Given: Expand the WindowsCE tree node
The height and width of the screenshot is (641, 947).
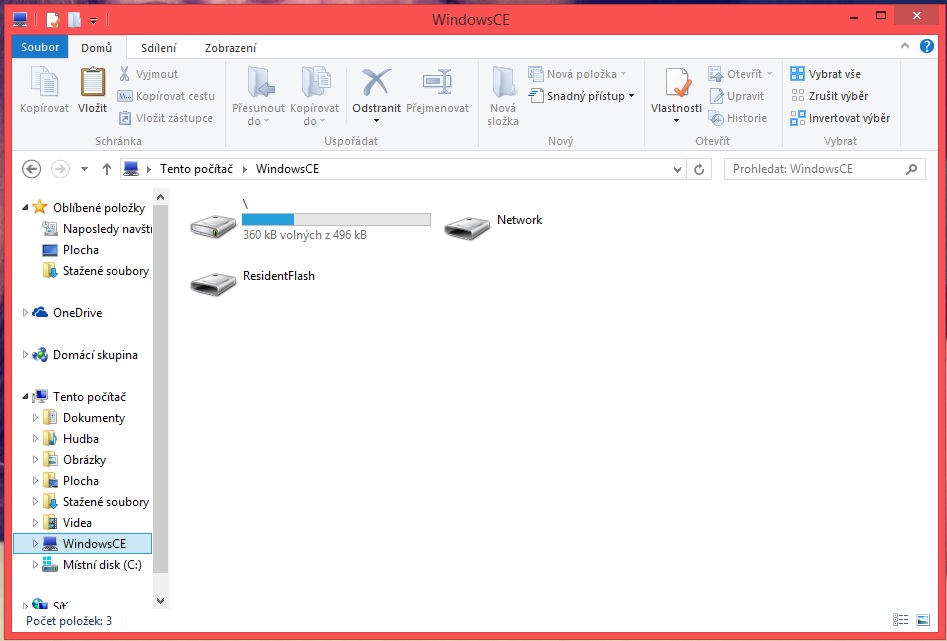Looking at the screenshot, I should tap(35, 544).
